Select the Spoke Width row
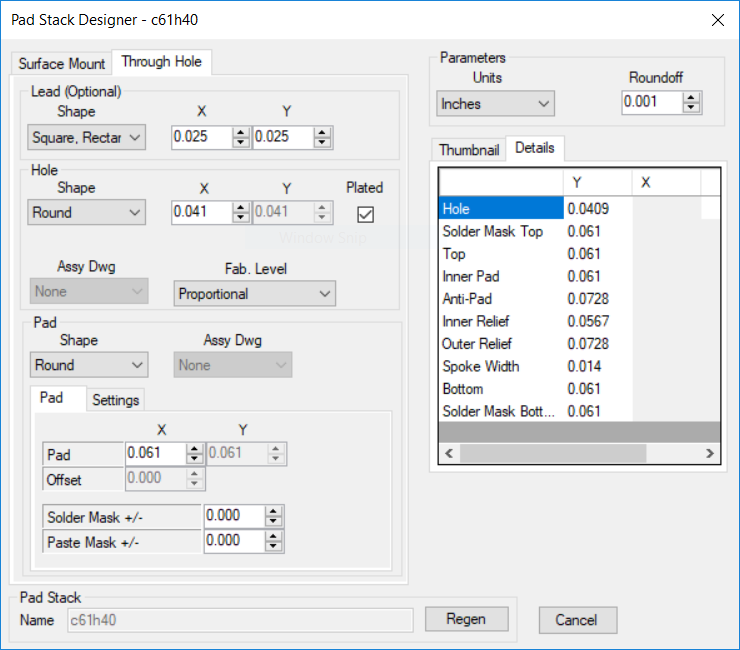 click(501, 366)
